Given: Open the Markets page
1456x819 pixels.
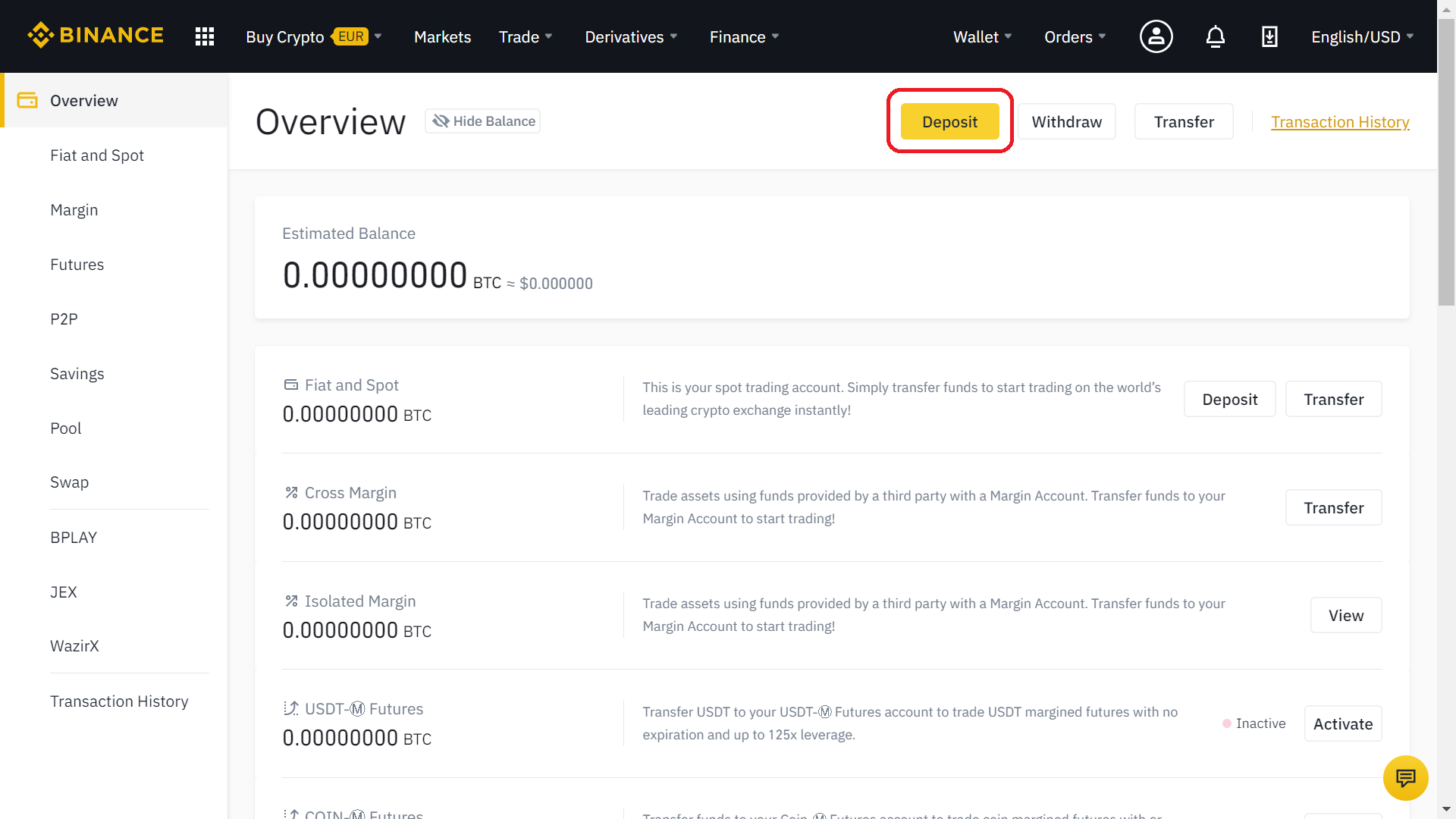Looking at the screenshot, I should pyautogui.click(x=442, y=36).
